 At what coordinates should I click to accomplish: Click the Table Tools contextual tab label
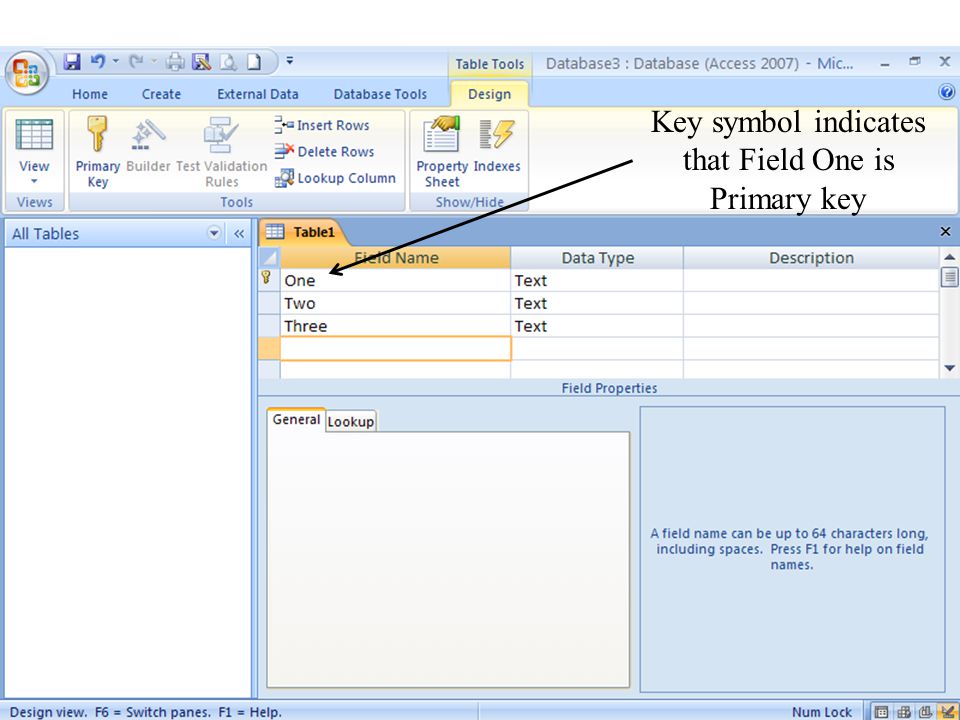490,64
